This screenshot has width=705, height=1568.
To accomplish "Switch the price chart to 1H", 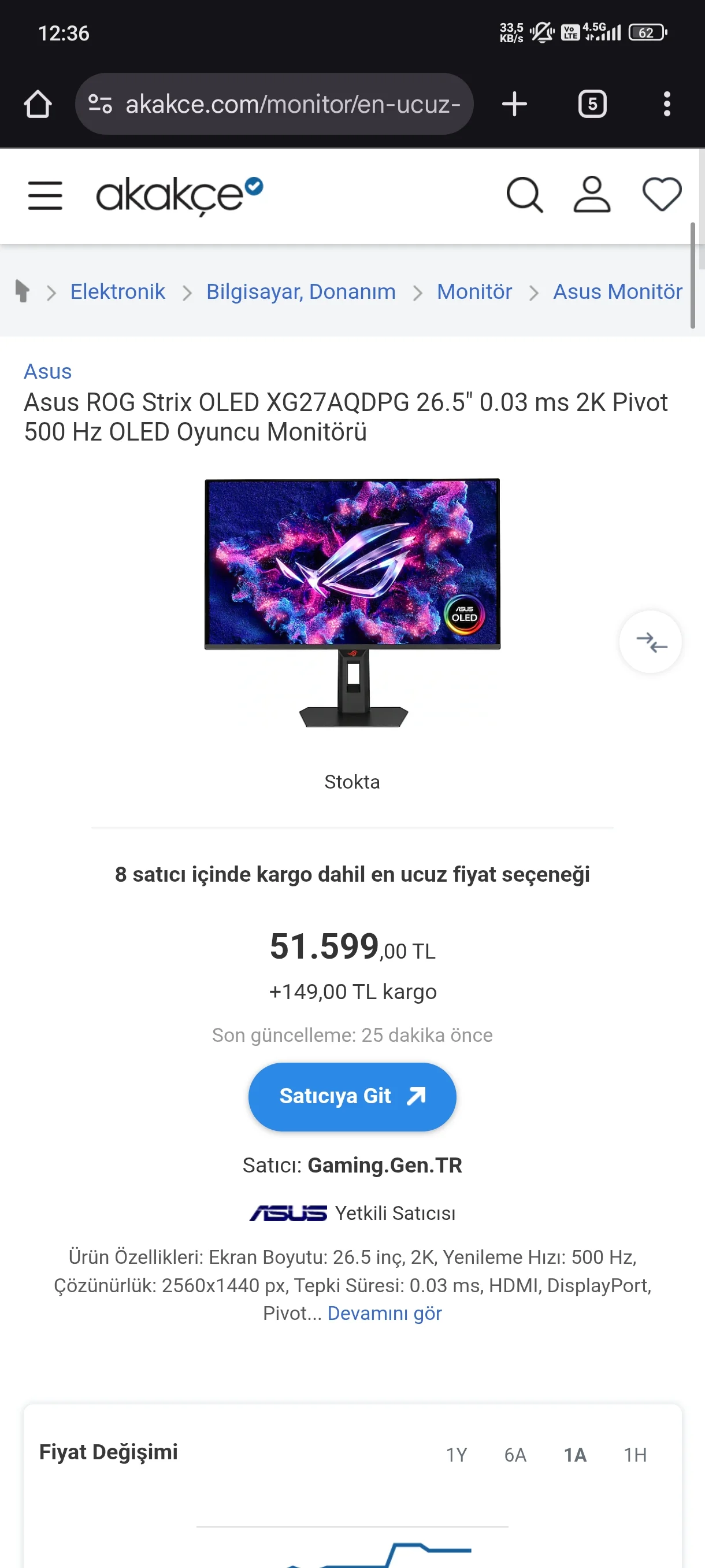I will (x=635, y=1455).
